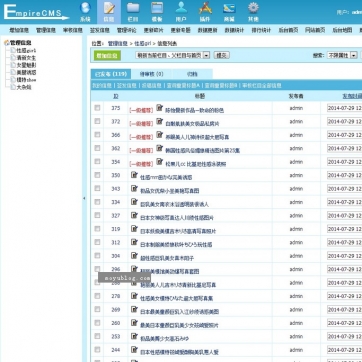Image resolution: width=362 pixels, height=362 pixels.
Task: Click the edit icon in row ID 334
Action: point(134,202)
